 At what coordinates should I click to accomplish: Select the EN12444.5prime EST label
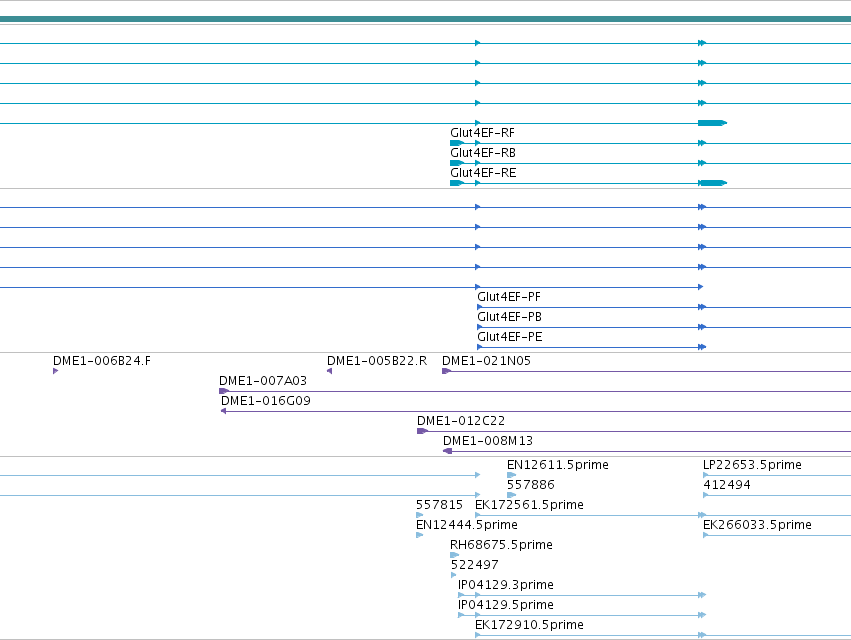coord(467,525)
